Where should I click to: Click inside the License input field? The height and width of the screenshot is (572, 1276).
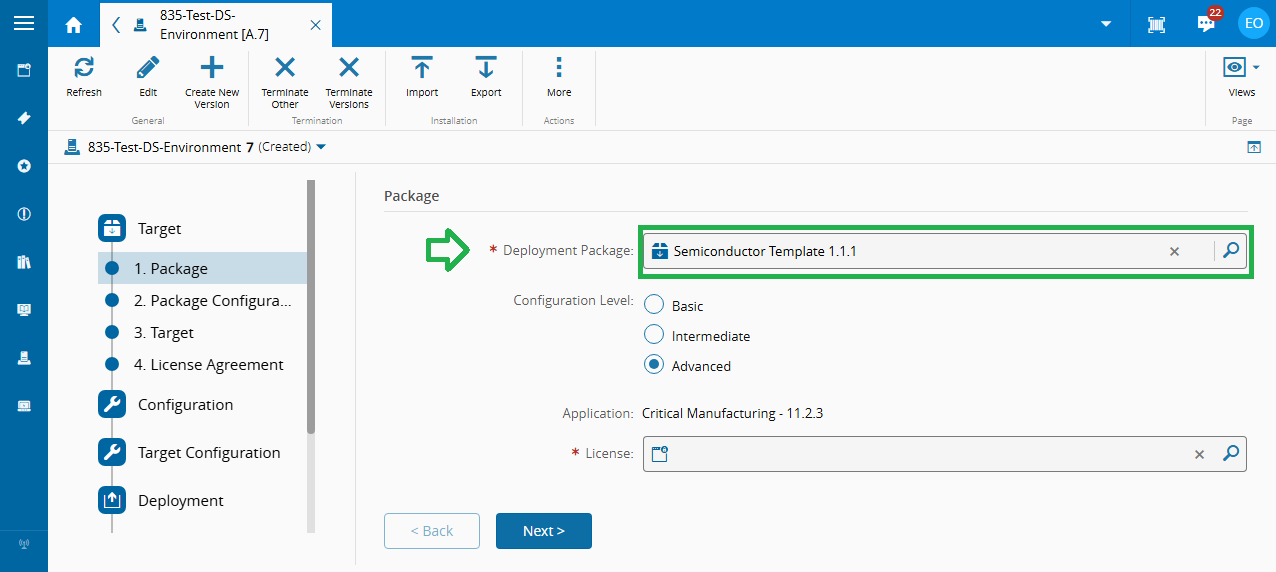[x=920, y=454]
